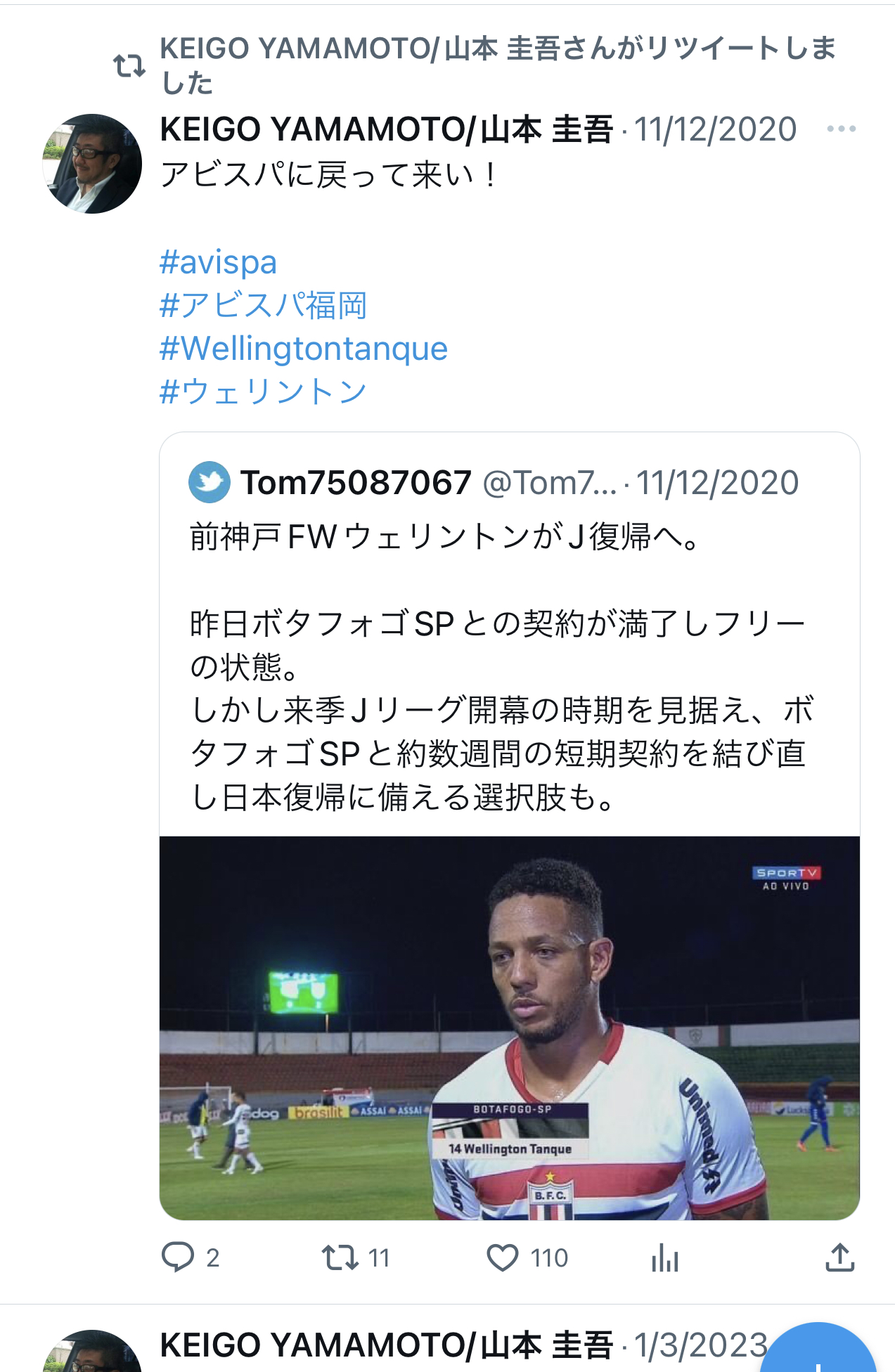Open the Tom75087067 username in quote
Screen dimensions: 895x1372
point(356,483)
